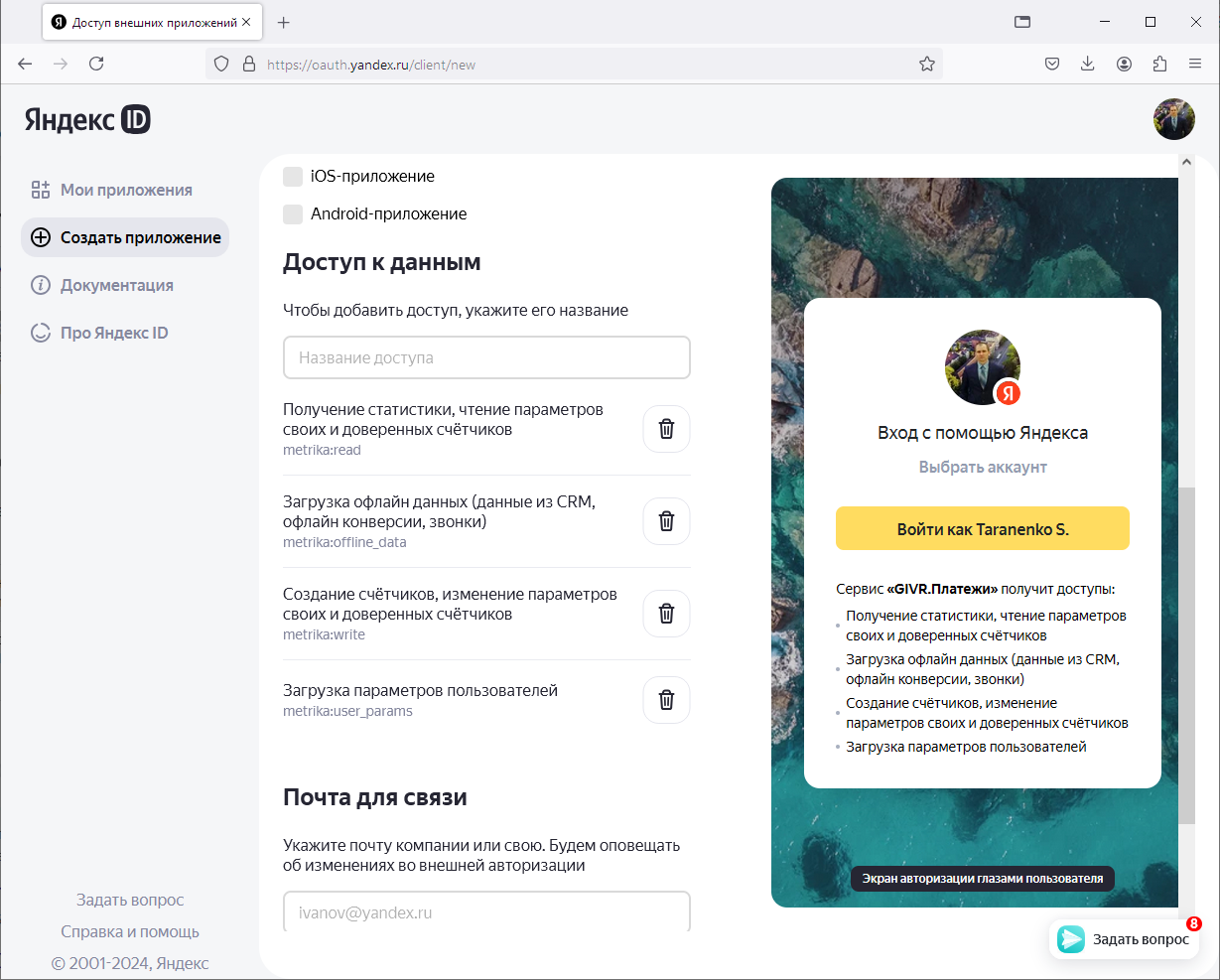Click the Почта для связи heading
This screenshot has height=980, width=1220.
pos(375,797)
